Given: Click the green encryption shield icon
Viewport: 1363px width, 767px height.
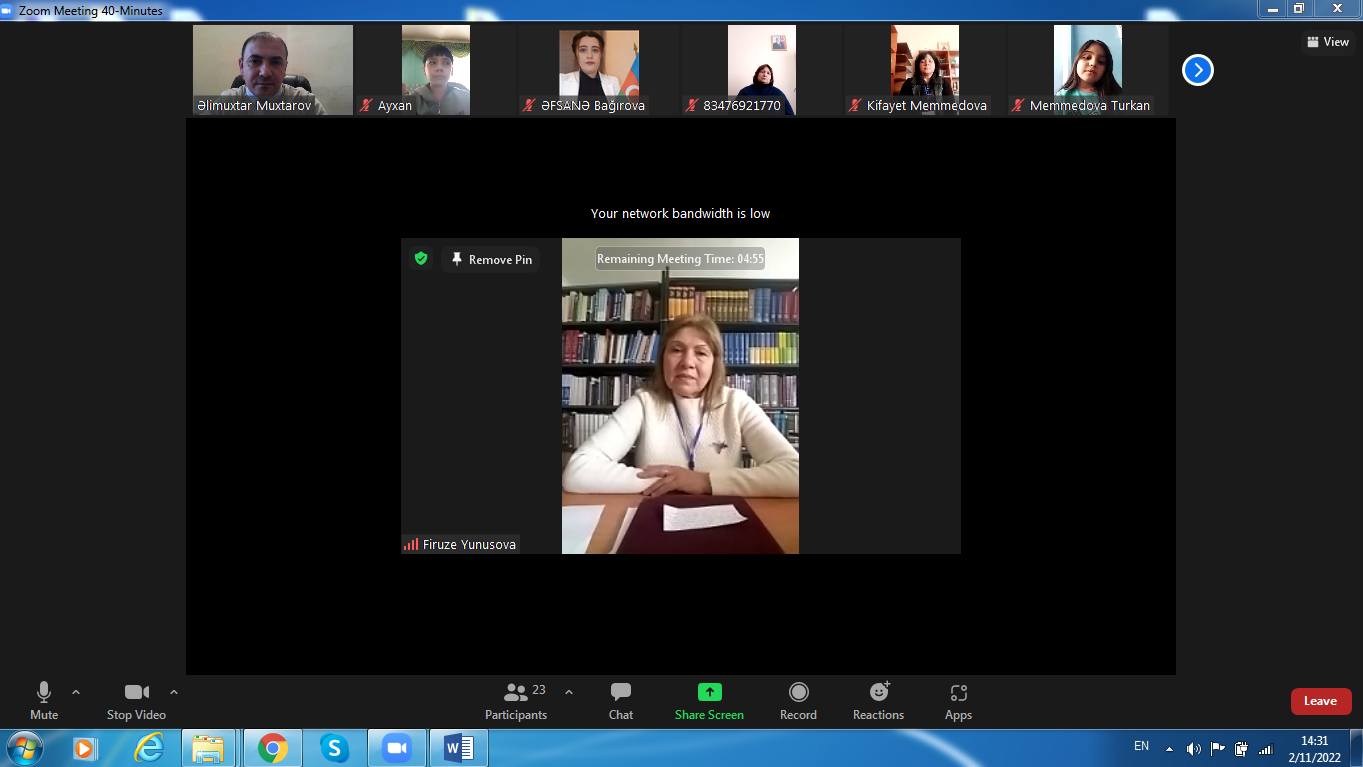Looking at the screenshot, I should tap(421, 259).
